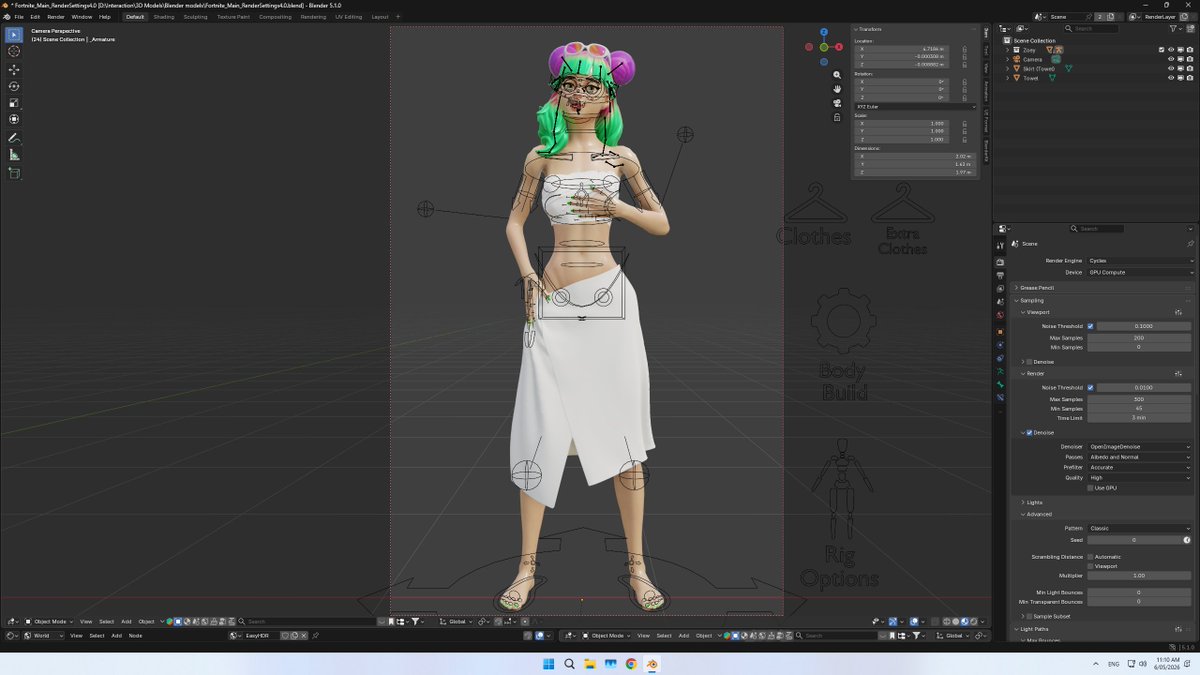1200x675 pixels.
Task: Toggle Render Noise Threshold checkbox
Action: (1090, 388)
